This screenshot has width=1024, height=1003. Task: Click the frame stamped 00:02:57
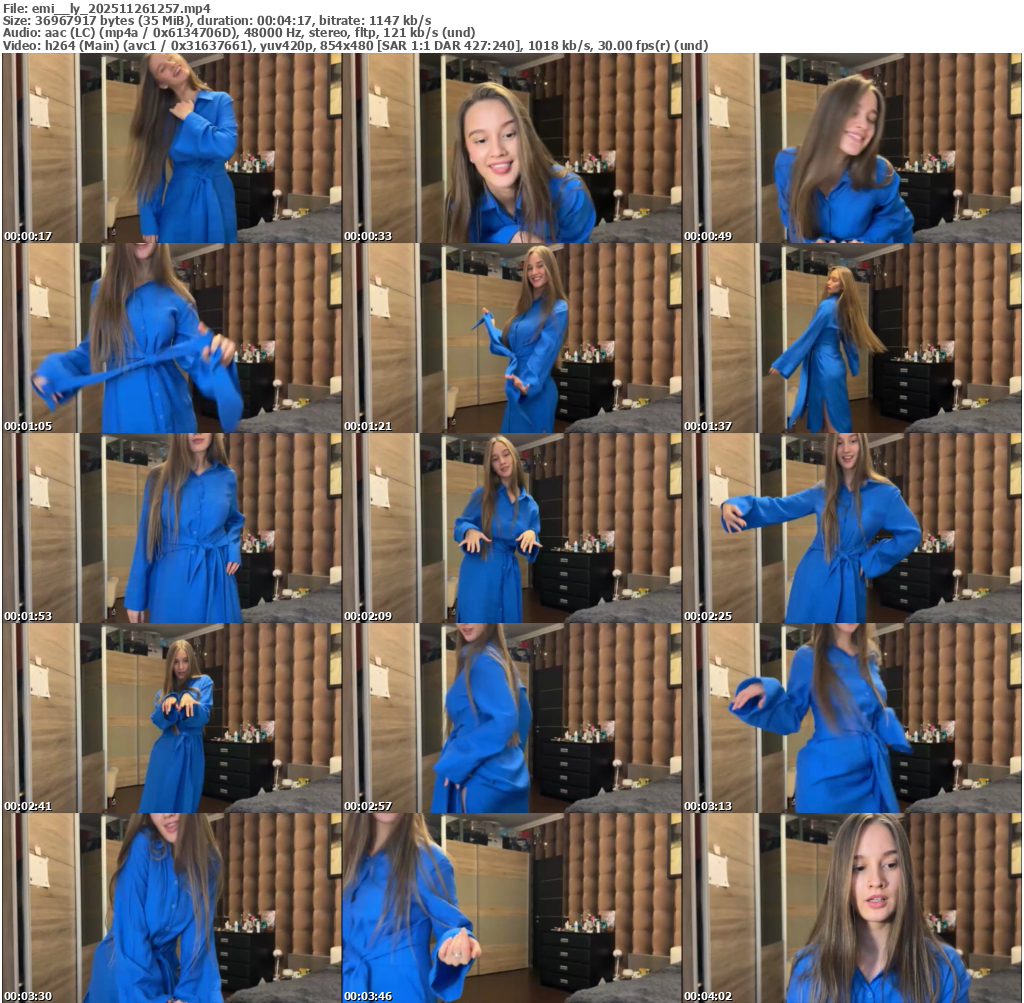(x=512, y=718)
